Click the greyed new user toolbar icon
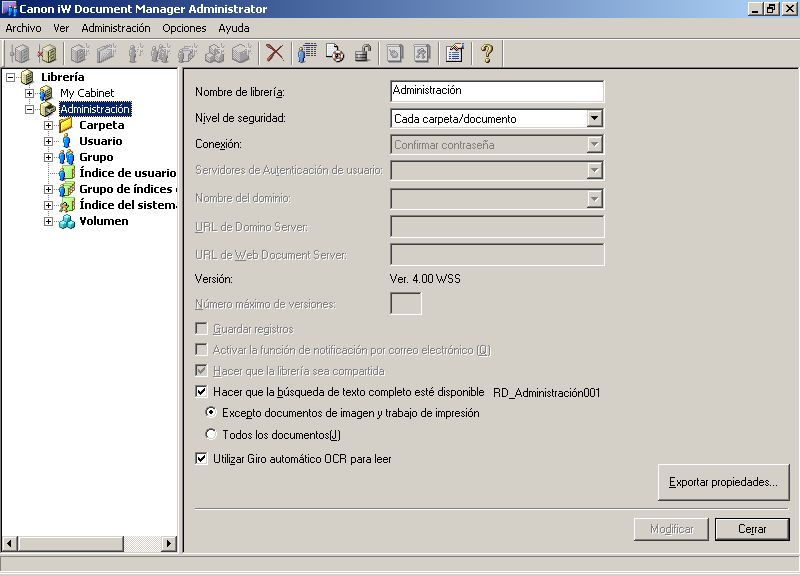This screenshot has width=800, height=576. click(134, 53)
